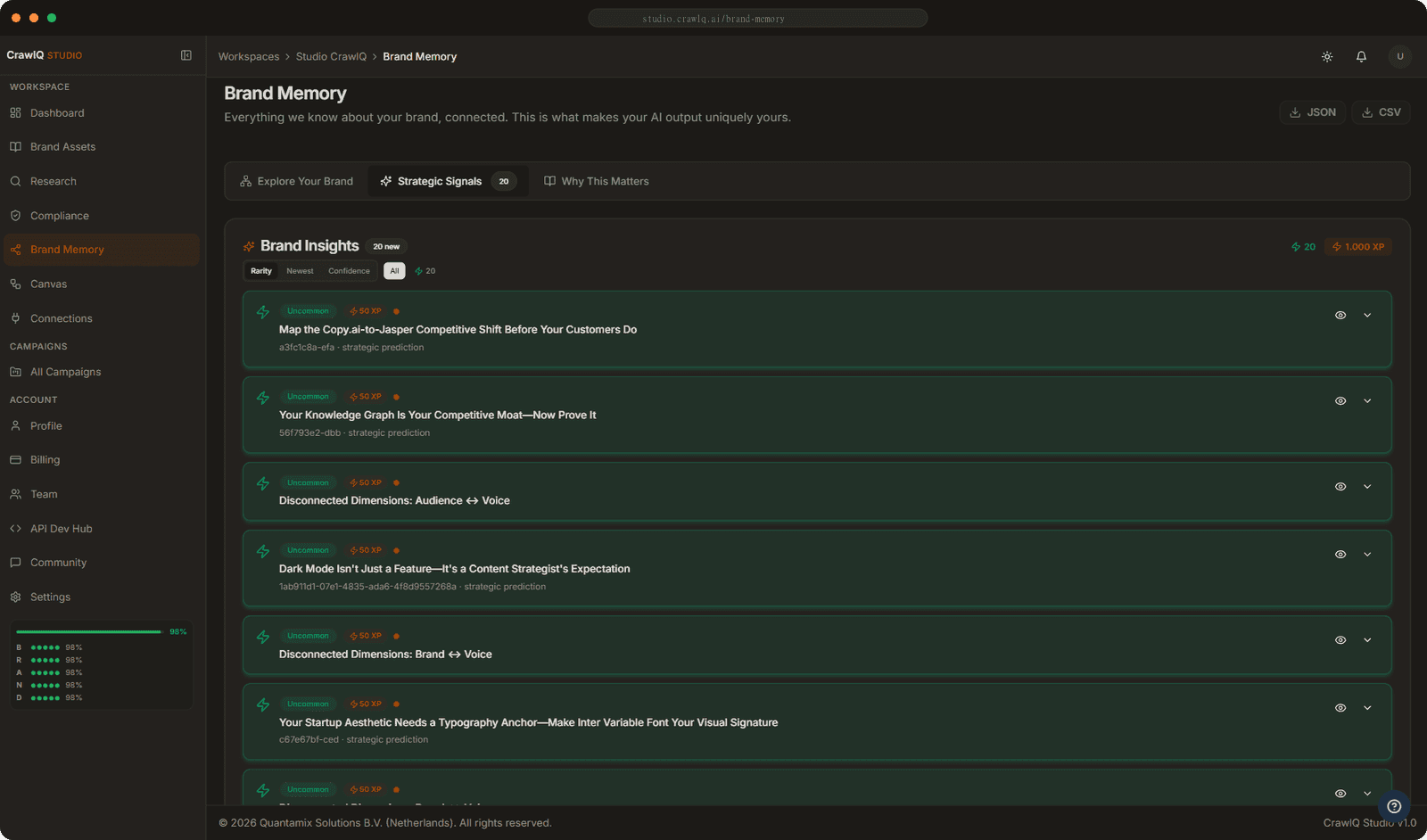Expand the Copy.ai-to-Jasper insight chevron
Viewport: 1427px width, 840px height.
pos(1367,316)
